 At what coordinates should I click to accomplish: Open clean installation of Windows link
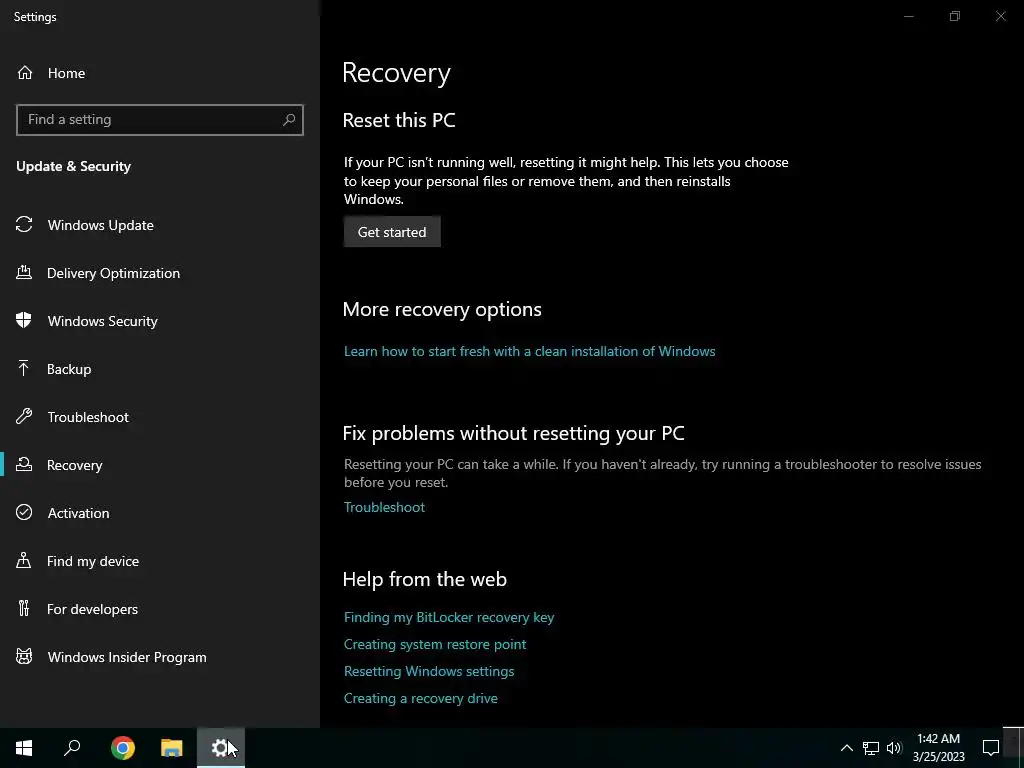(x=530, y=351)
